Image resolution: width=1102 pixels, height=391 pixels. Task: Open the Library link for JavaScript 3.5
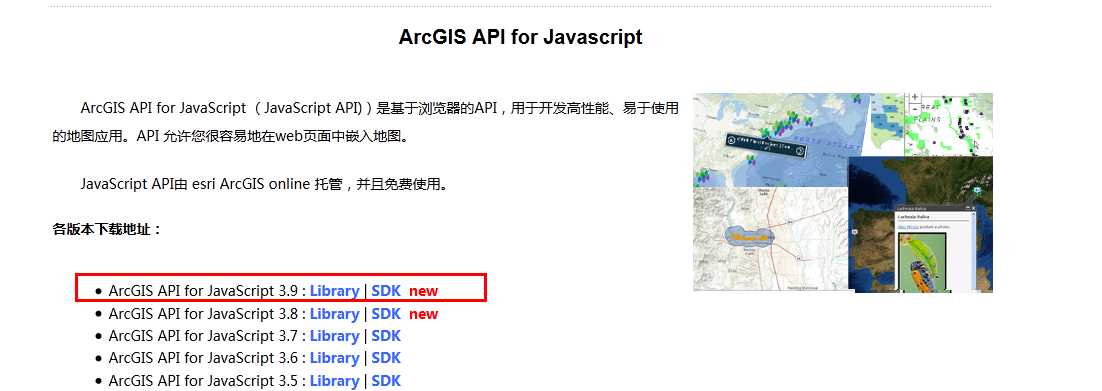[335, 380]
